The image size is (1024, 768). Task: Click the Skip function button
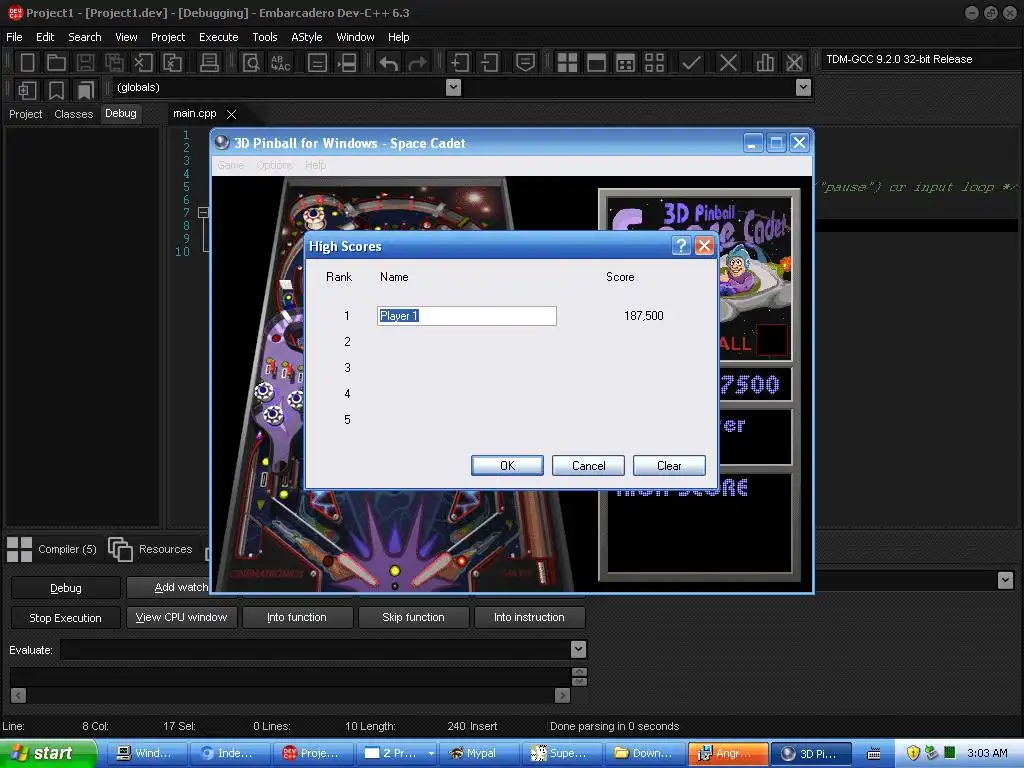[x=413, y=617]
